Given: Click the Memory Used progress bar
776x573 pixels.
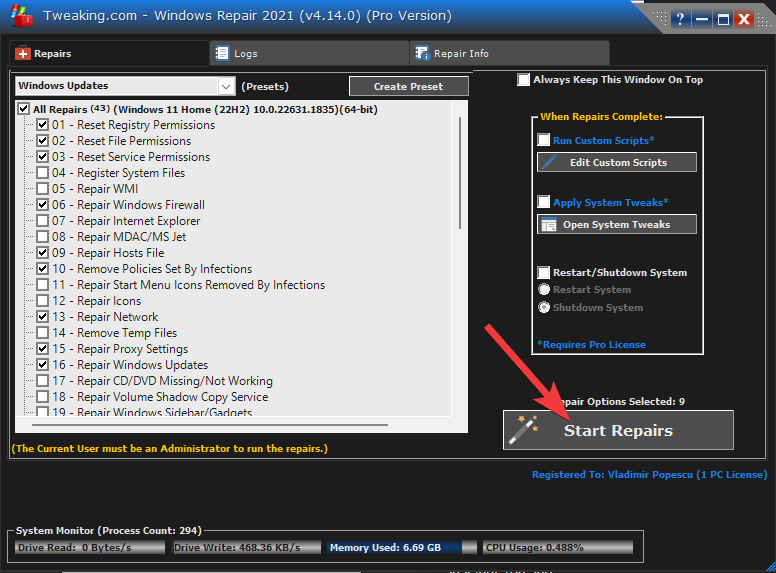Looking at the screenshot, I should (399, 548).
